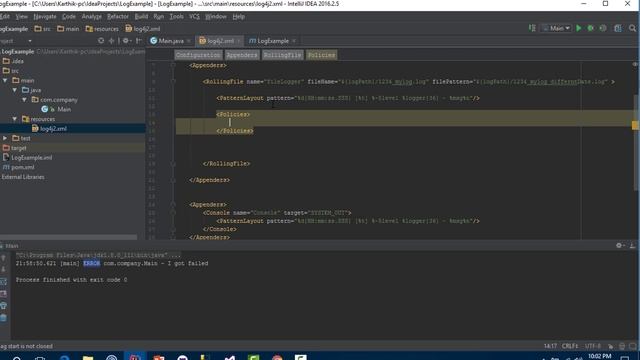The image size is (640, 360).
Task: Clear console with trash icon in Run panel
Action: point(4,318)
